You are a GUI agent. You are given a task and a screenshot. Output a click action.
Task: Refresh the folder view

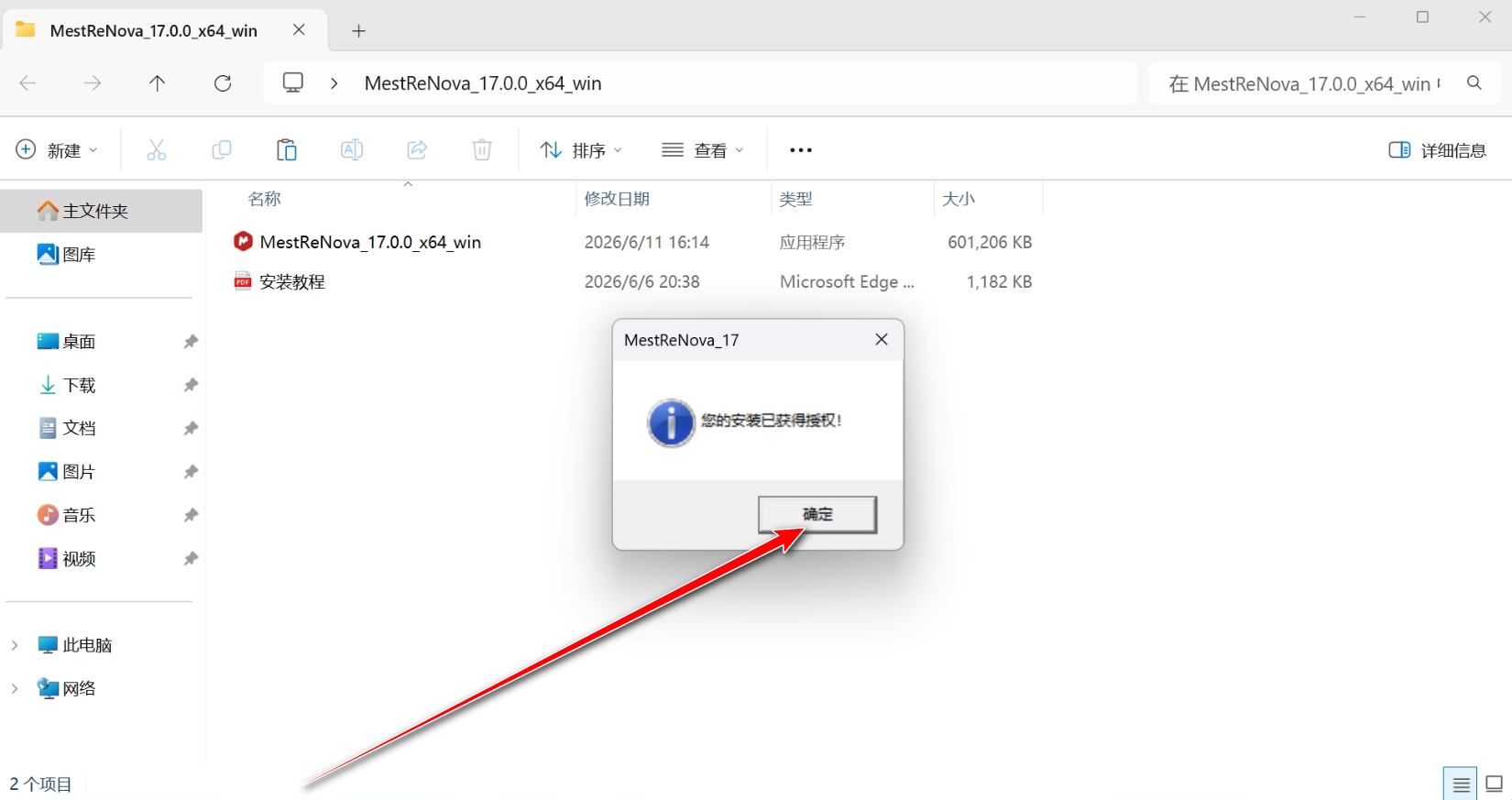tap(223, 83)
